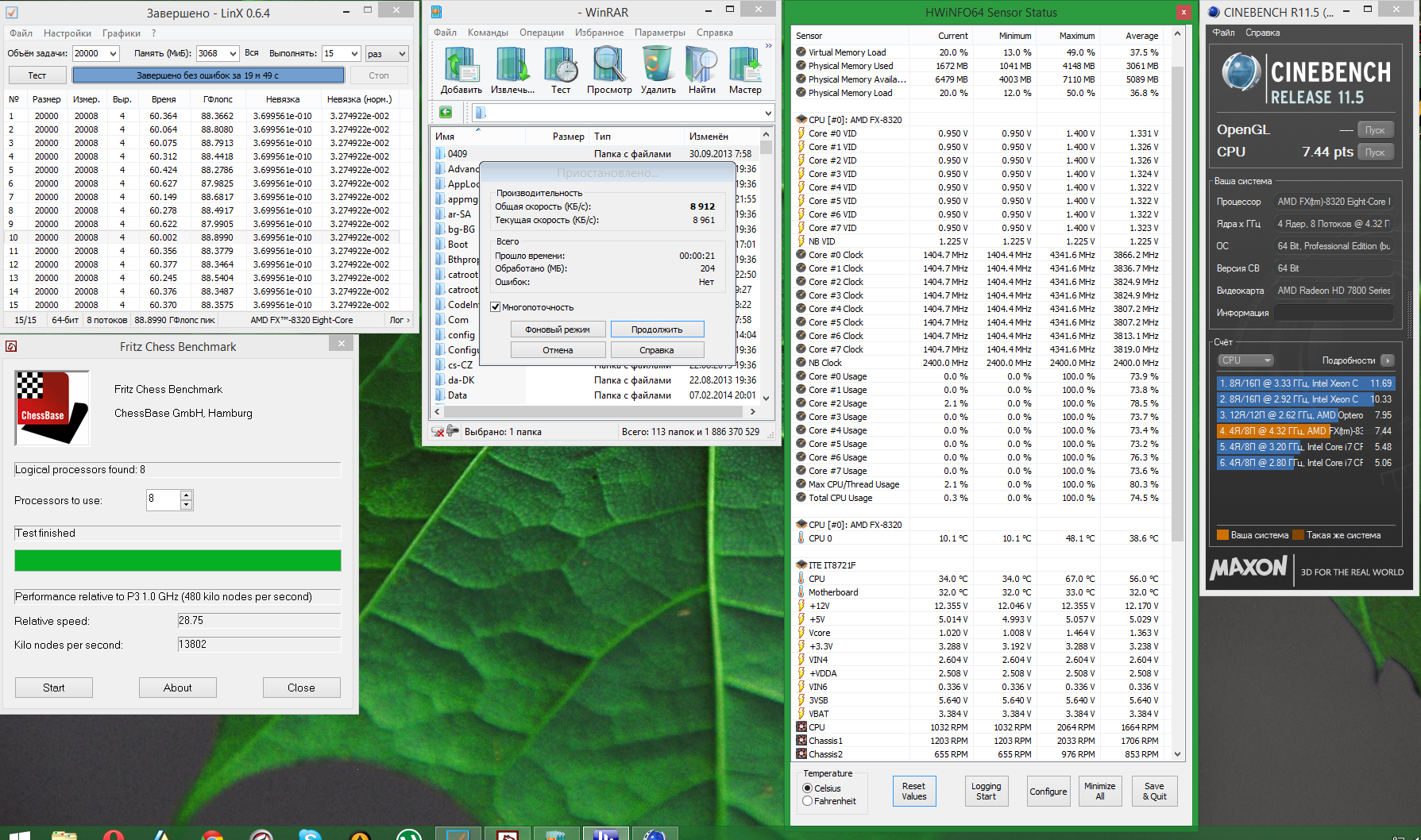Click the green Fritz Chess progress bar

(178, 561)
